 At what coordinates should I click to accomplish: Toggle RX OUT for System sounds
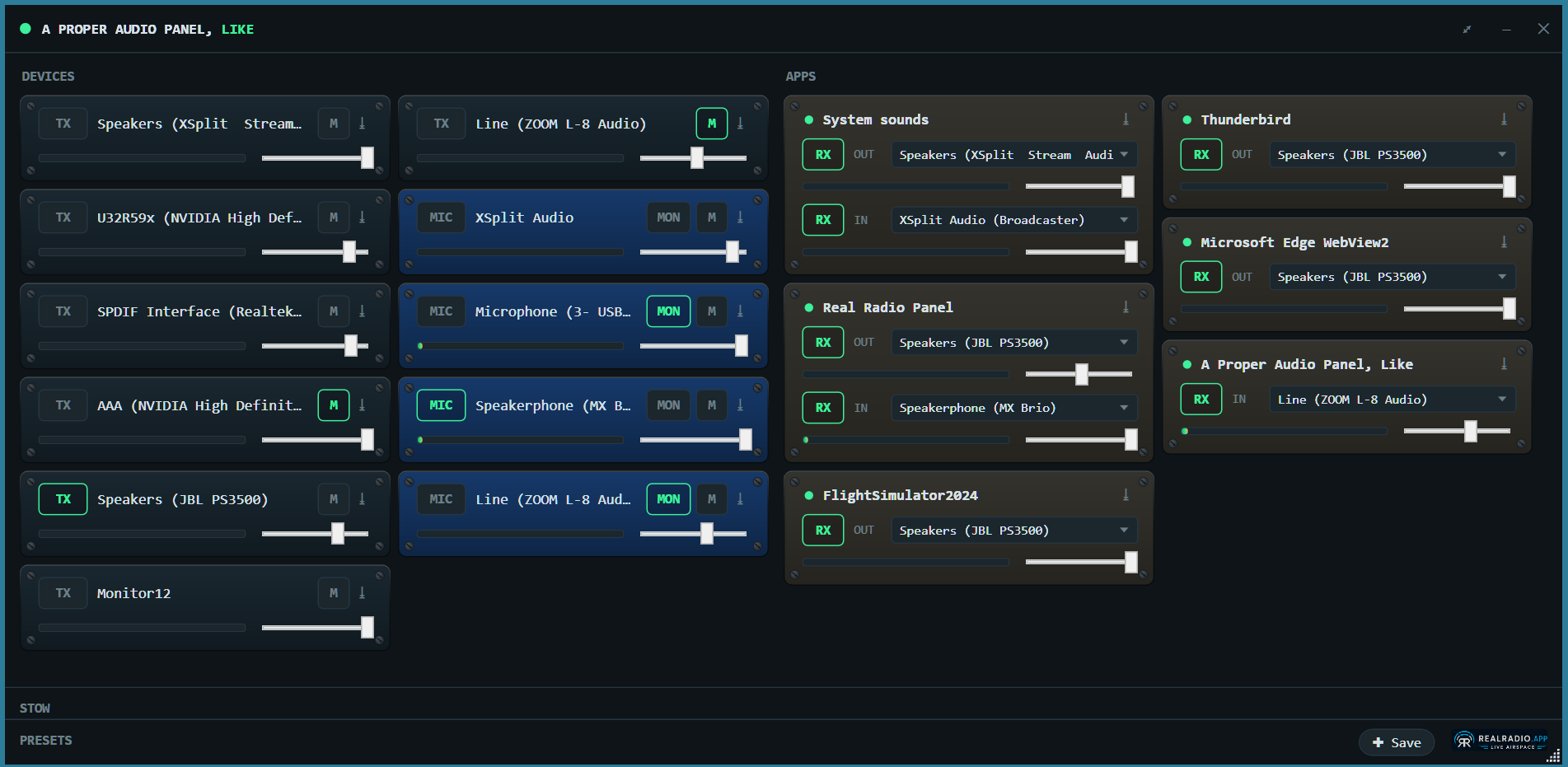tap(823, 155)
